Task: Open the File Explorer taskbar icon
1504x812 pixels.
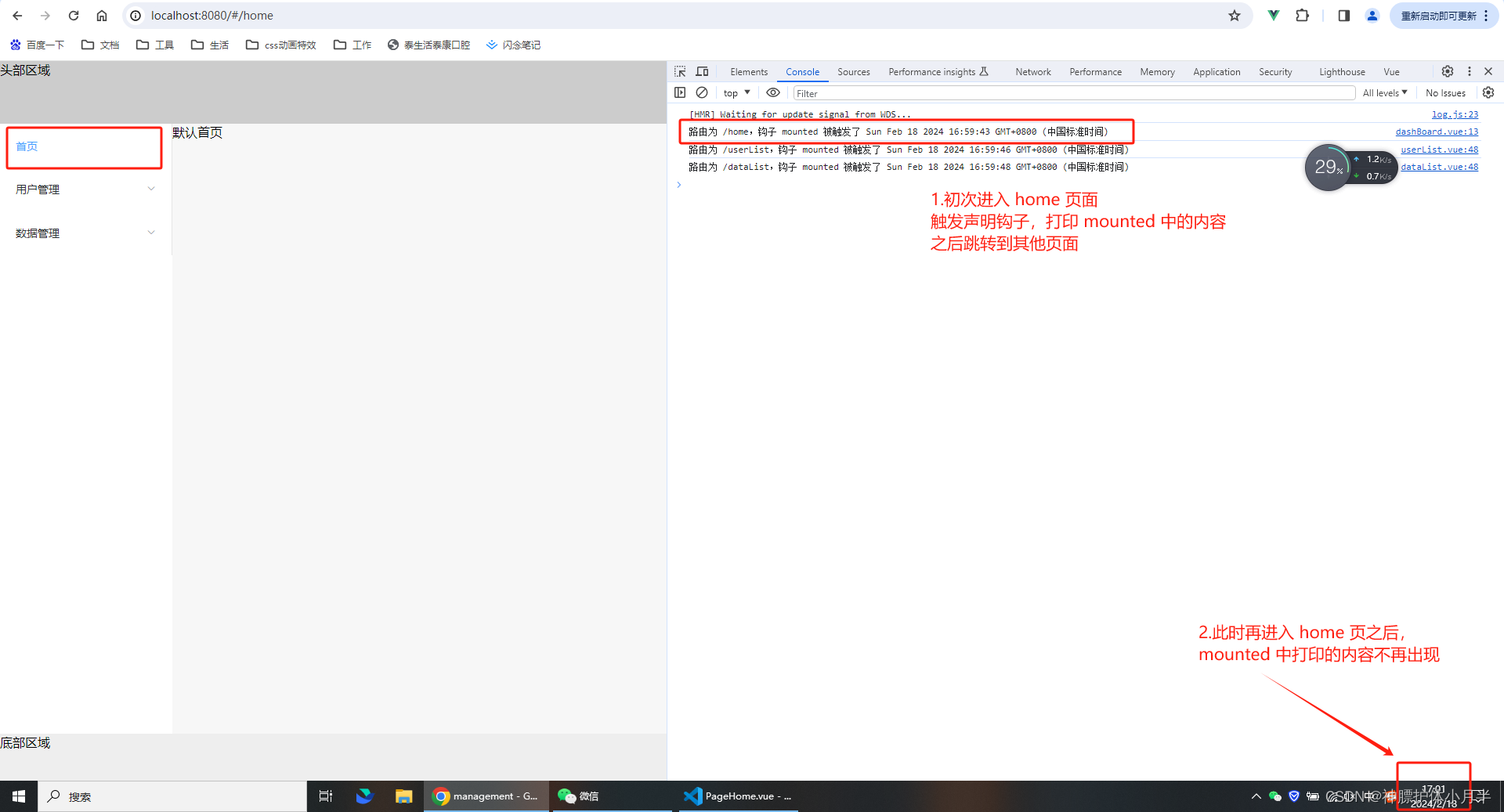Action: coord(403,796)
